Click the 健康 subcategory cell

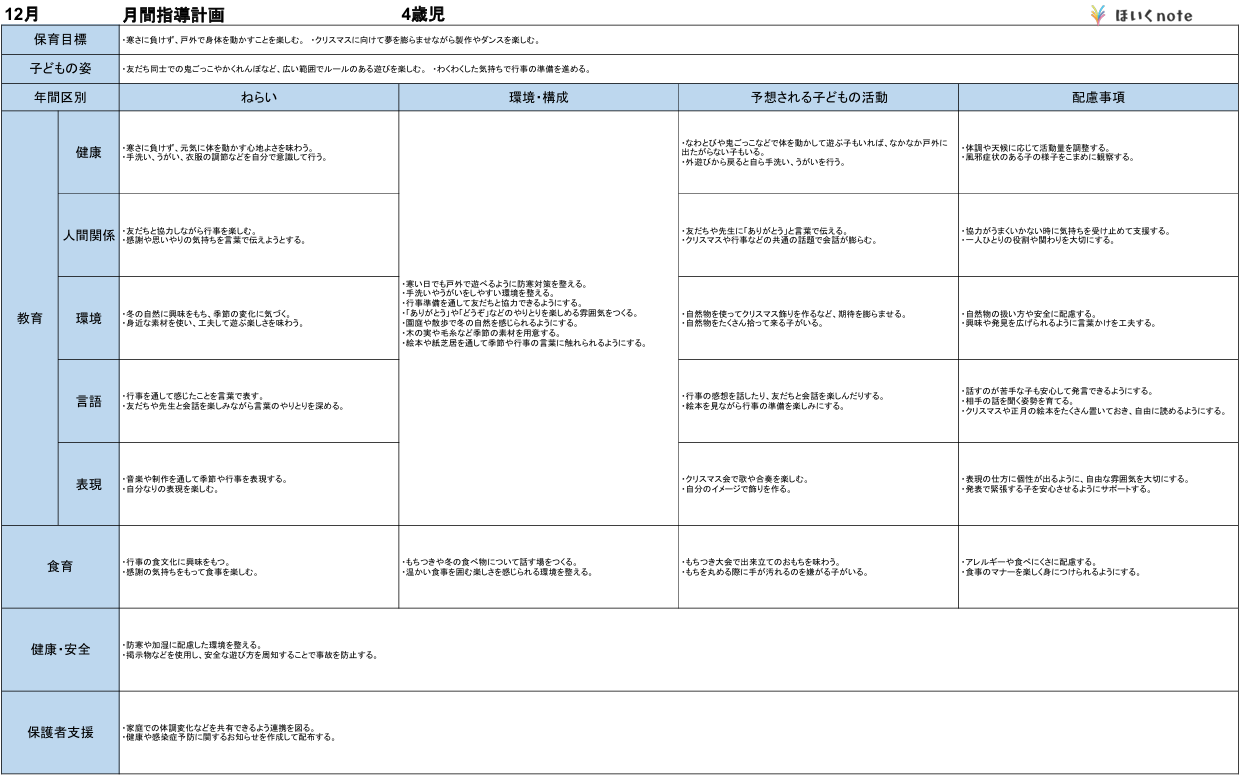point(88,152)
